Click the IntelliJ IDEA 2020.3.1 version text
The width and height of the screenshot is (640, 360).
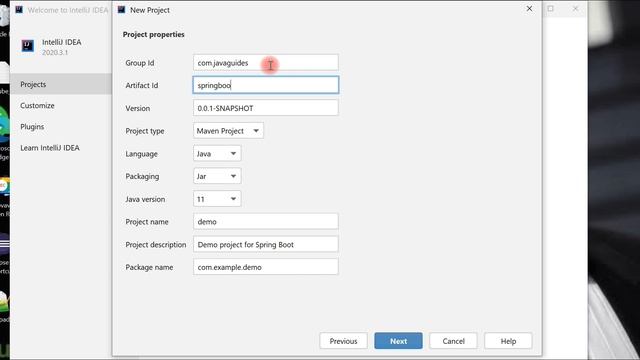click(x=55, y=52)
